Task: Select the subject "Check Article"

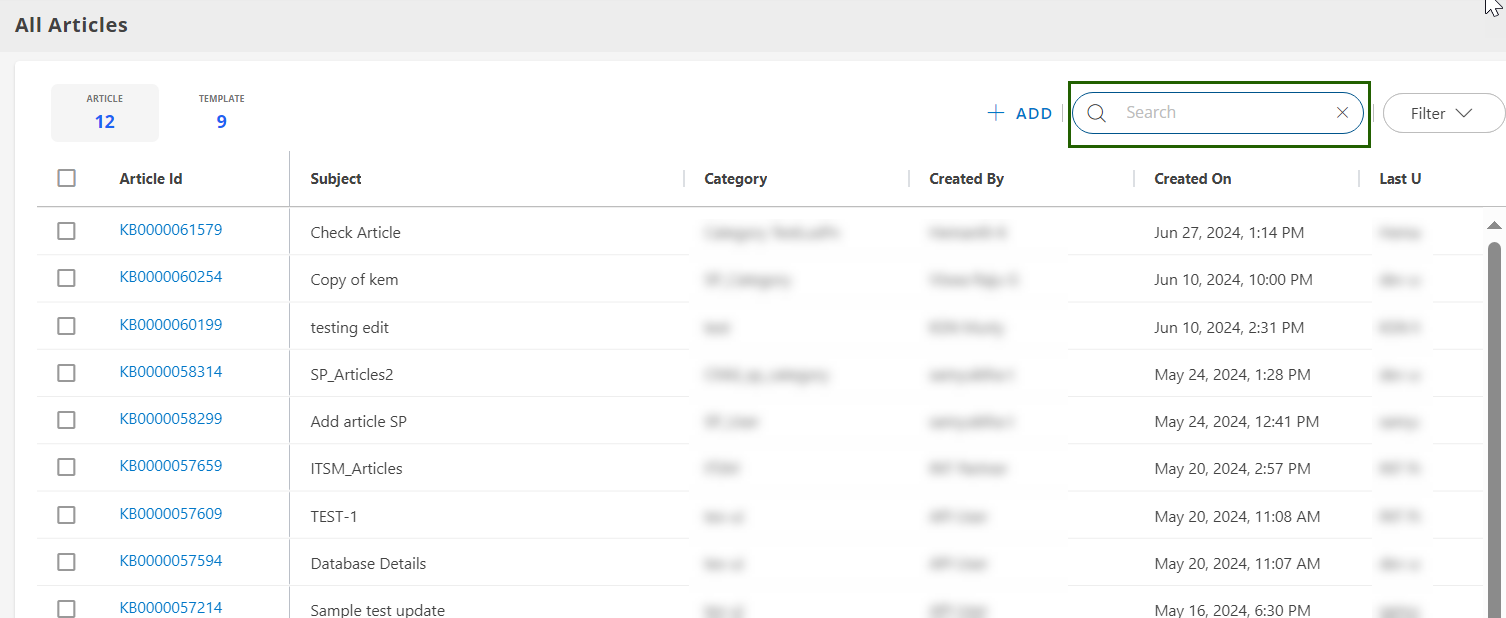Action: [x=355, y=233]
